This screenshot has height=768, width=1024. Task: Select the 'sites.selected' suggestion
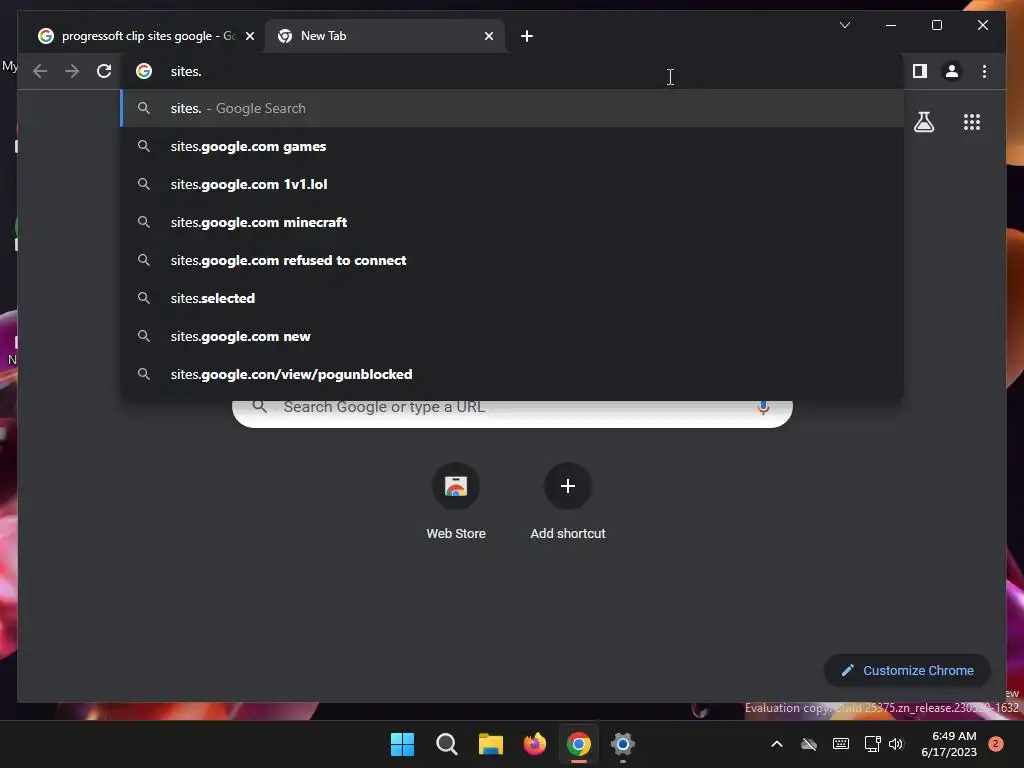[512, 298]
